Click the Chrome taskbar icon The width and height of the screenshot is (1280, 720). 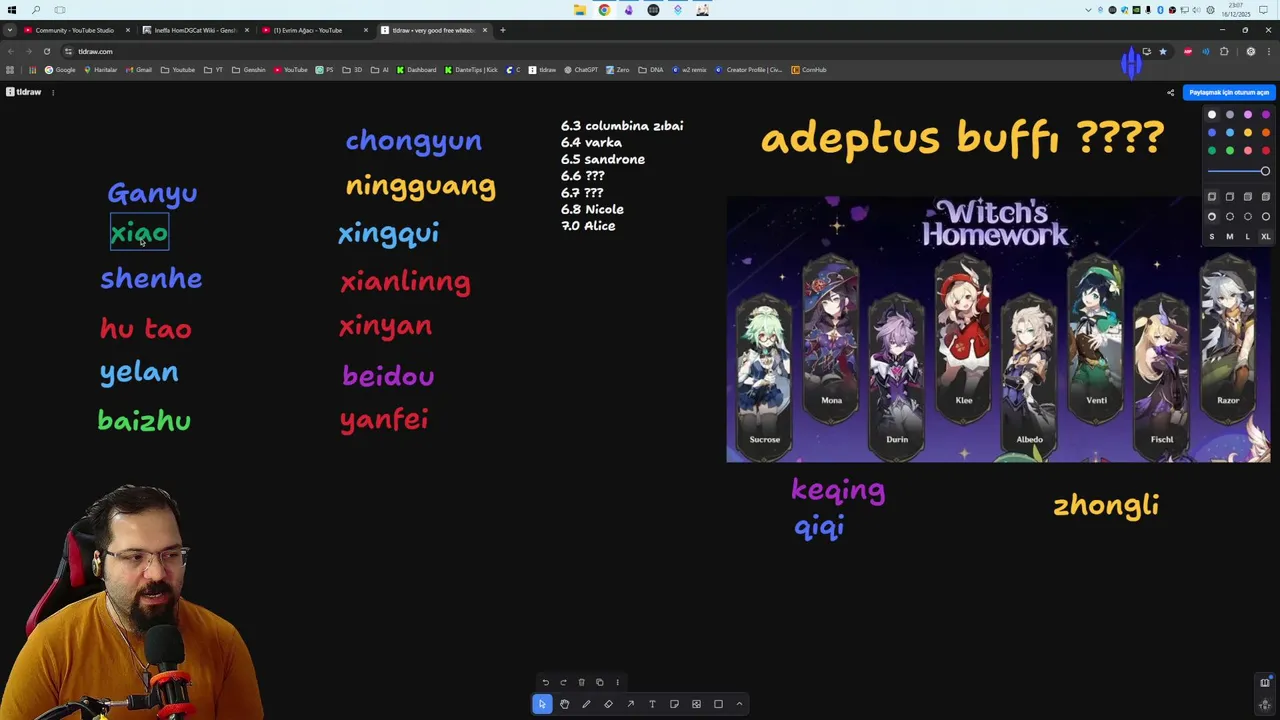[x=604, y=10]
